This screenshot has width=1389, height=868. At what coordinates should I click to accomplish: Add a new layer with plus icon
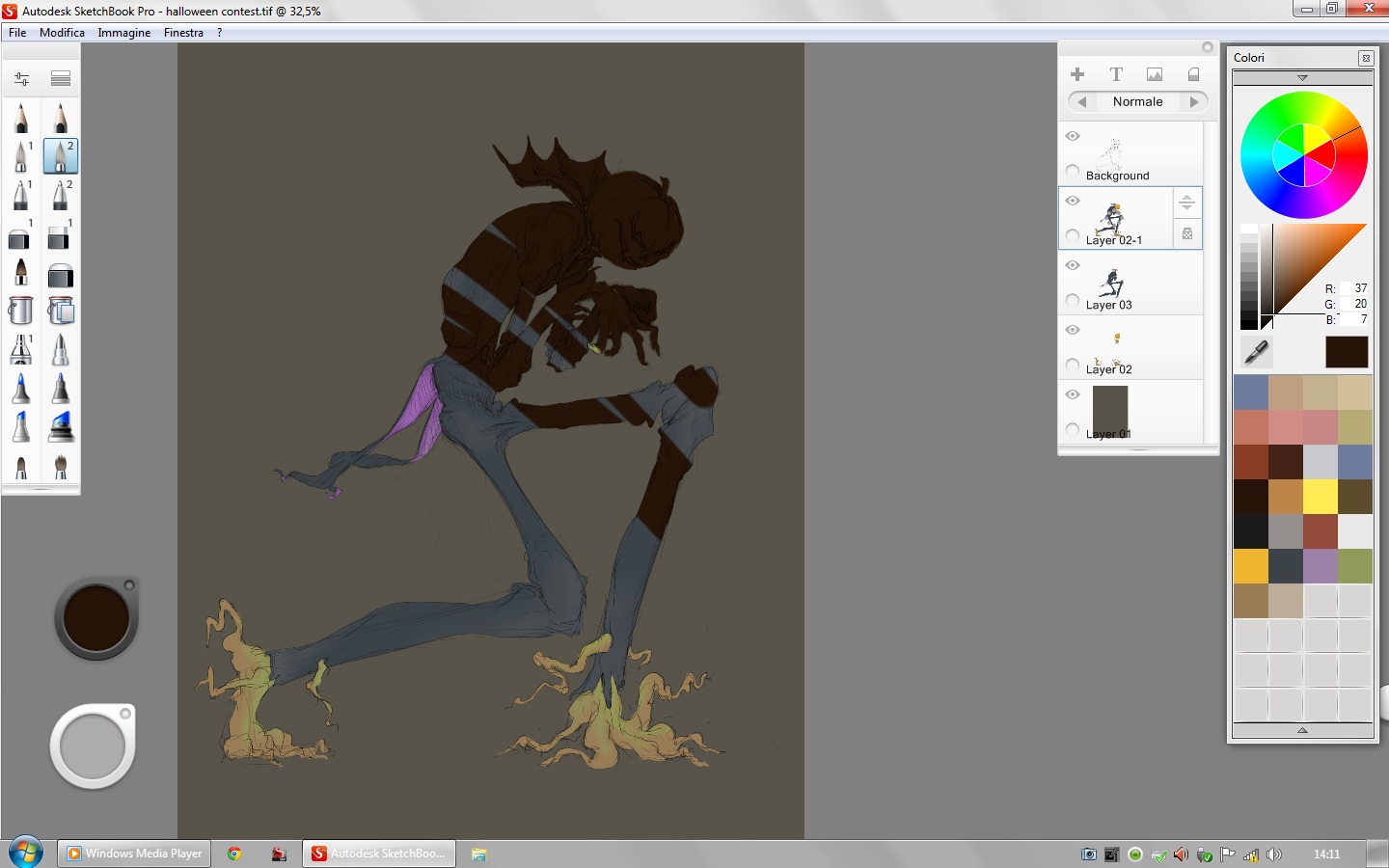(1077, 74)
